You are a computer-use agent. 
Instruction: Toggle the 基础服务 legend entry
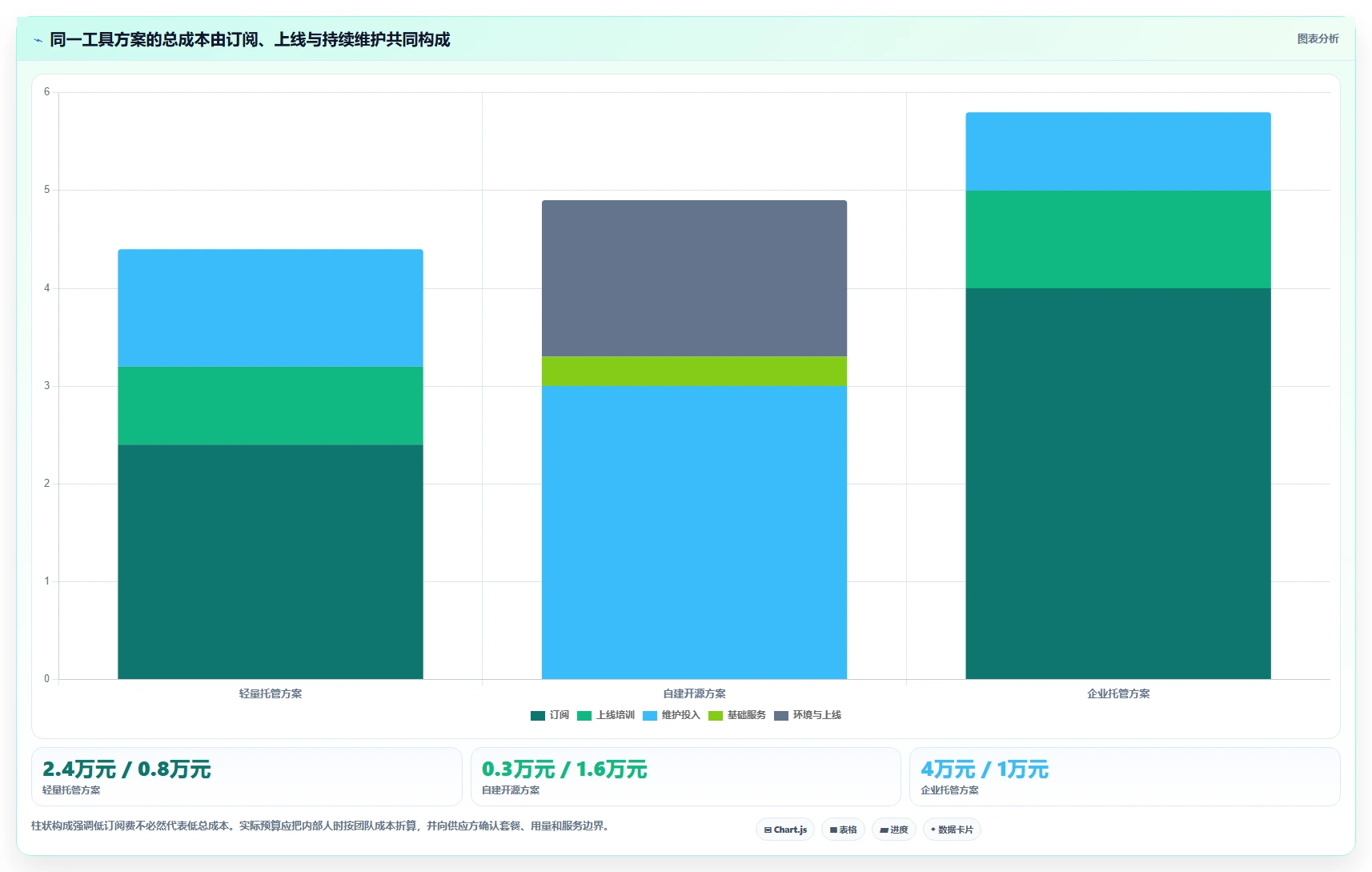(x=737, y=715)
